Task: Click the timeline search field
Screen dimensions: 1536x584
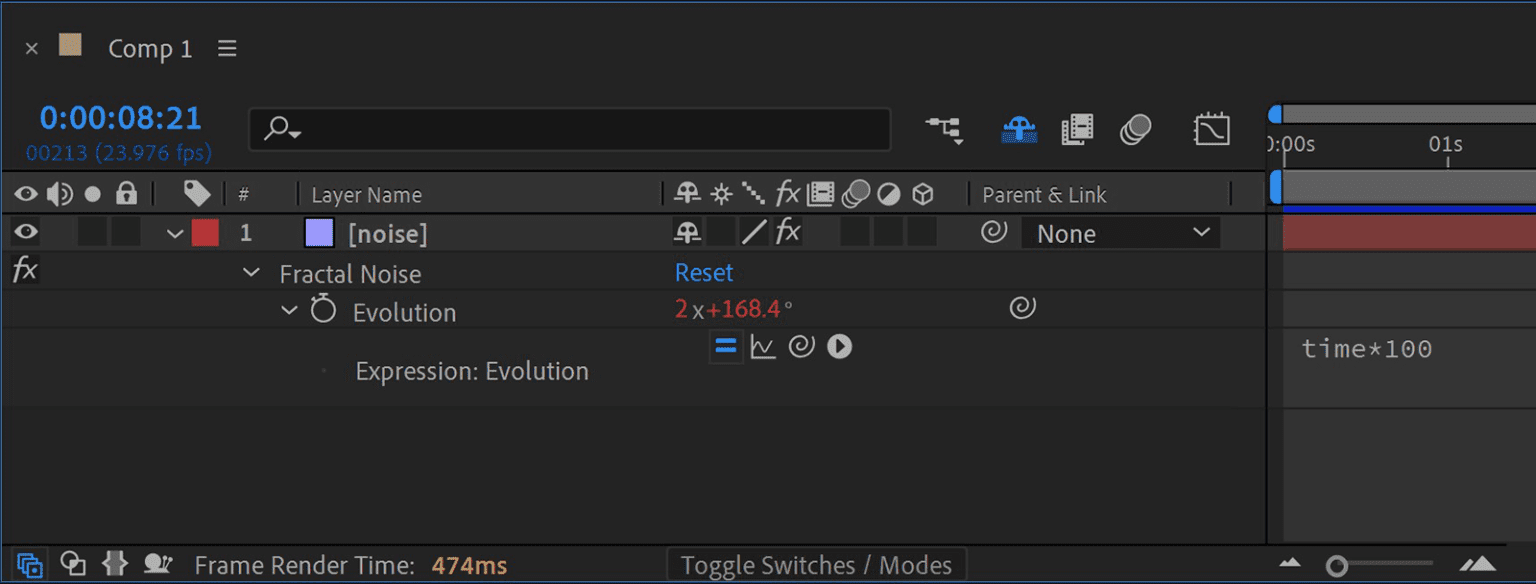Action: coord(570,129)
